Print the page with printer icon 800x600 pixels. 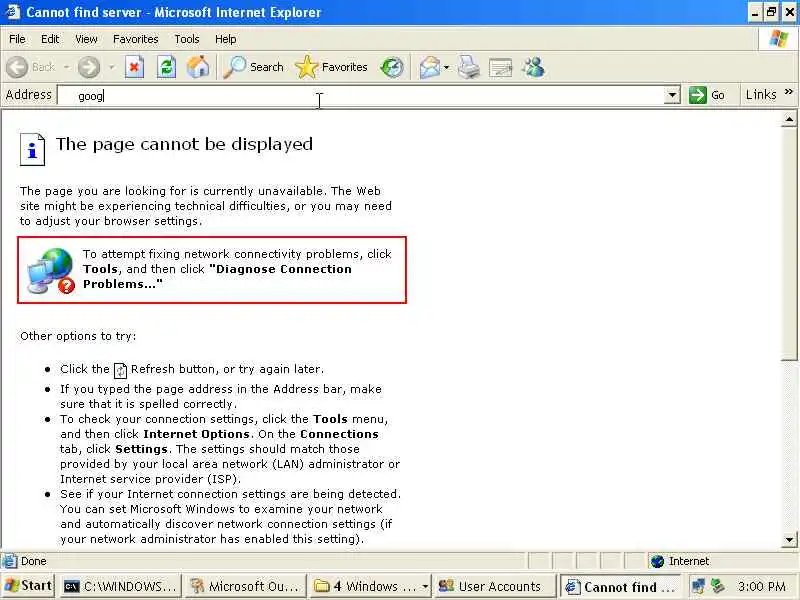[468, 67]
